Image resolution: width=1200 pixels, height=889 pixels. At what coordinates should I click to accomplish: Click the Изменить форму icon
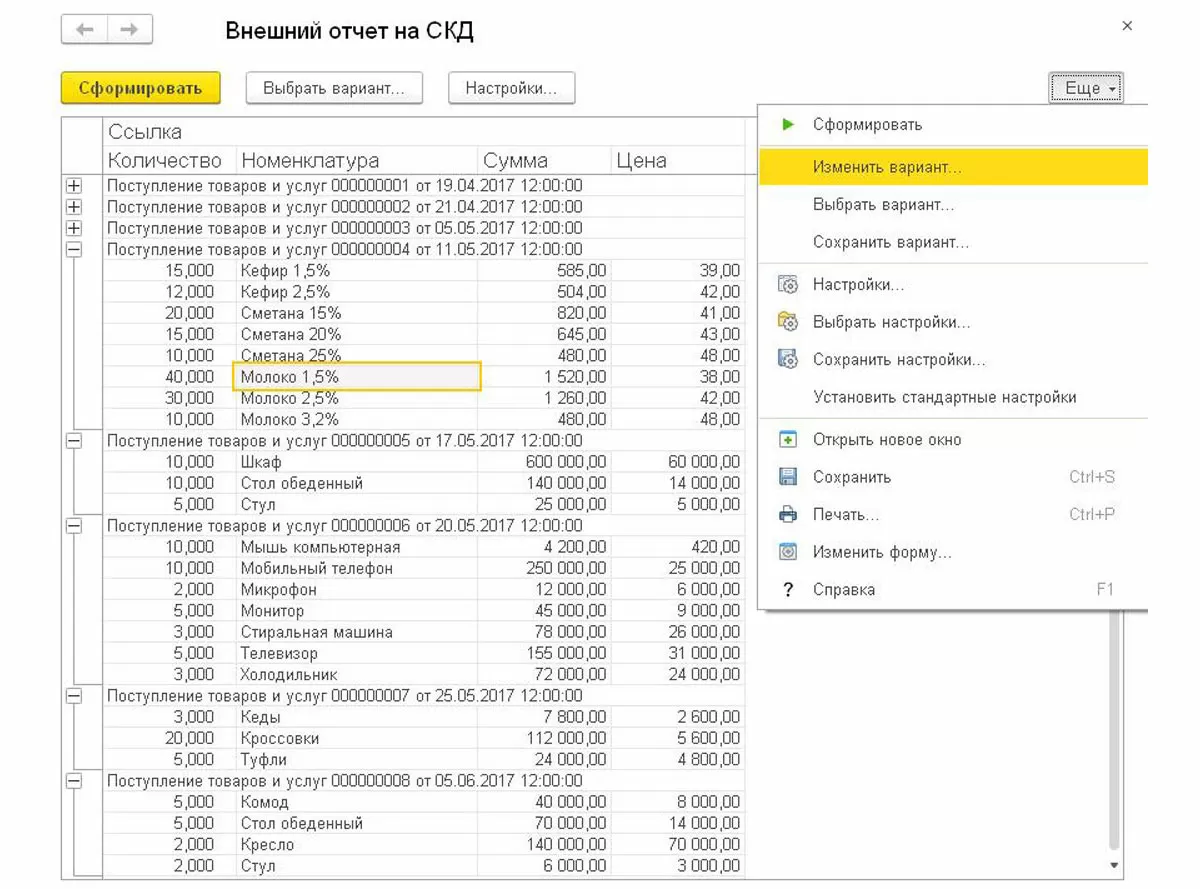(x=788, y=552)
